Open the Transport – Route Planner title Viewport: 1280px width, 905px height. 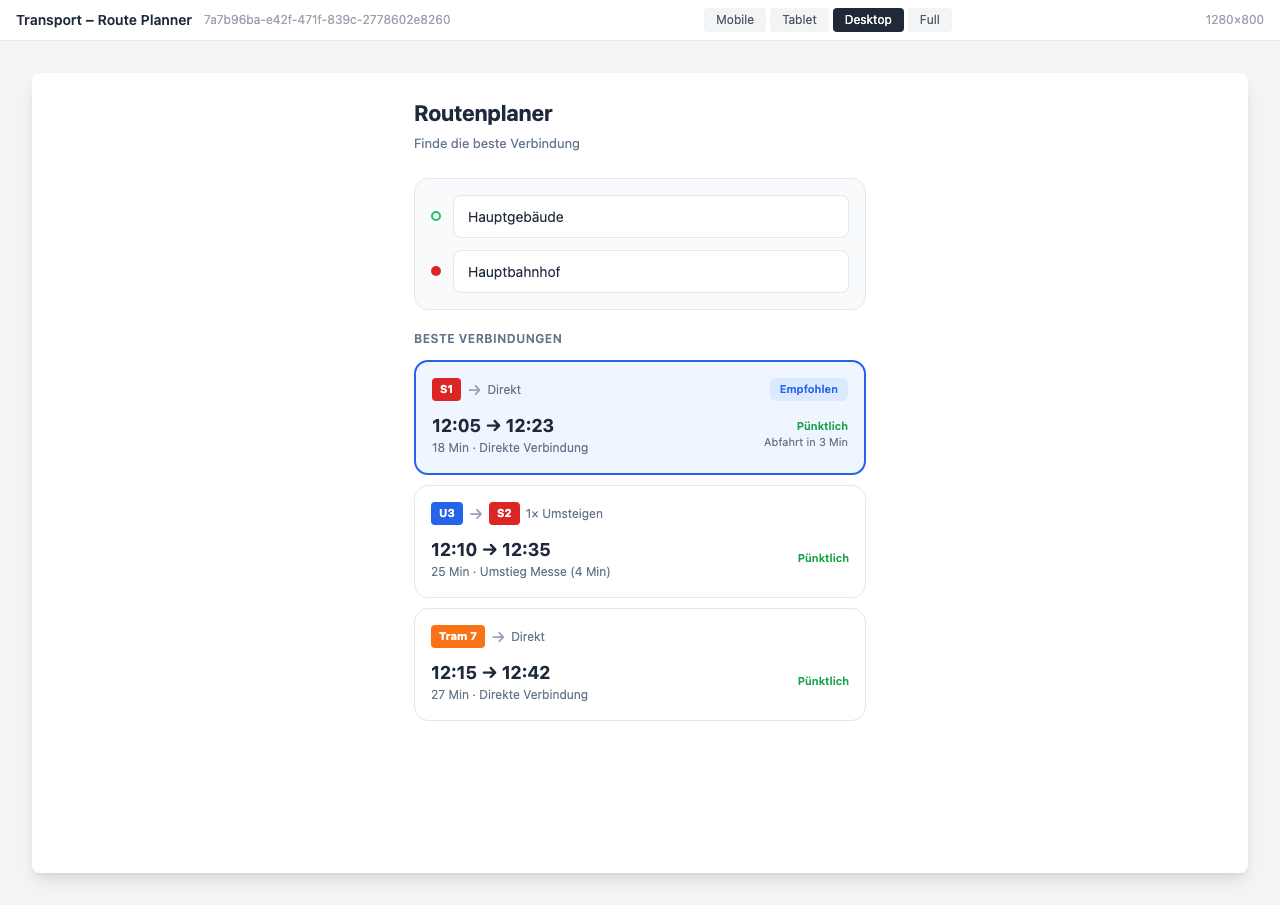pyautogui.click(x=103, y=19)
